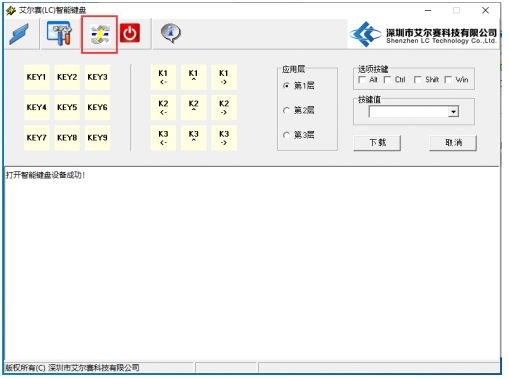
Task: Select the K1 press (^) knob key
Action: pyautogui.click(x=194, y=77)
